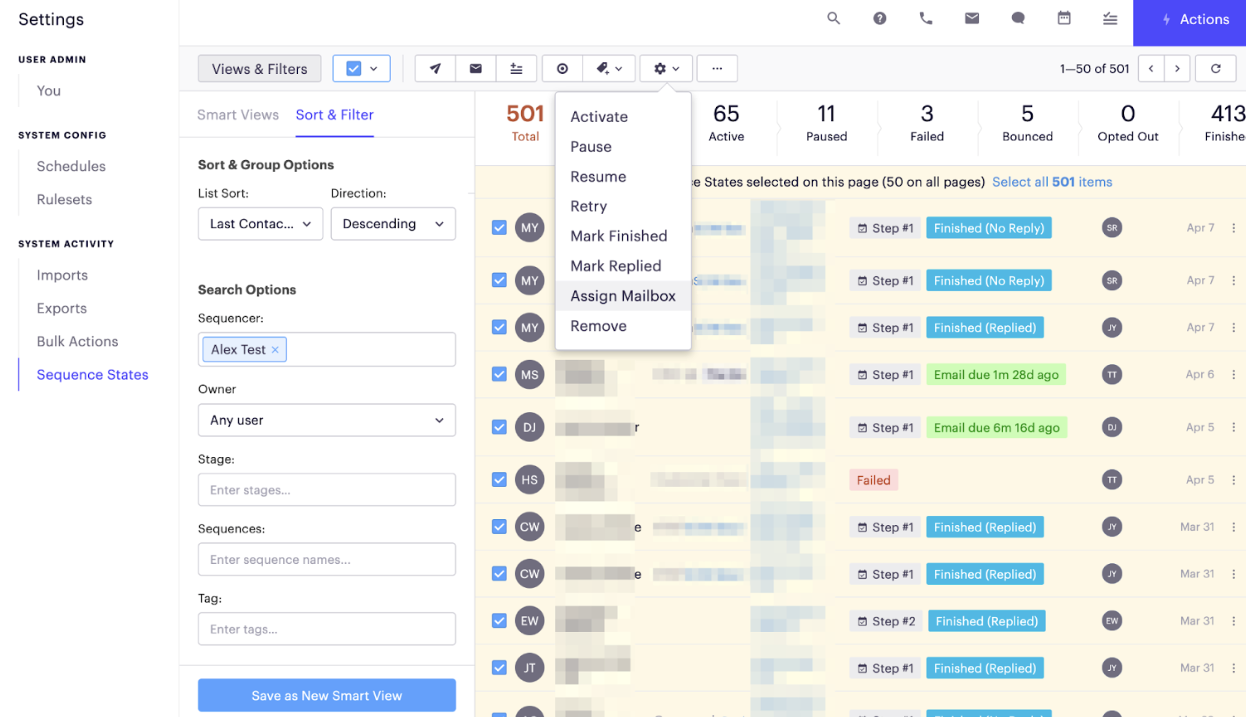Click Select all 501 items link

click(x=1052, y=182)
